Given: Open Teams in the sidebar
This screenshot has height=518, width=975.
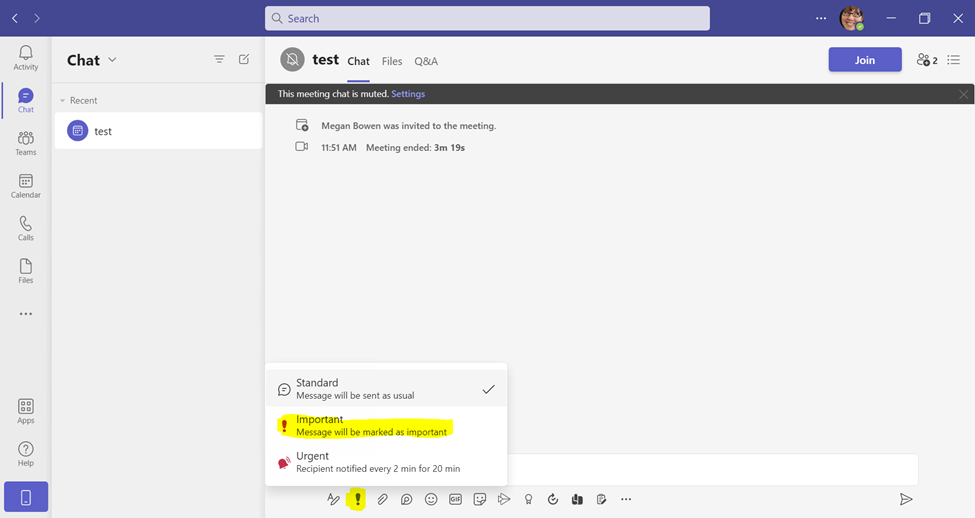Looking at the screenshot, I should click(25, 143).
